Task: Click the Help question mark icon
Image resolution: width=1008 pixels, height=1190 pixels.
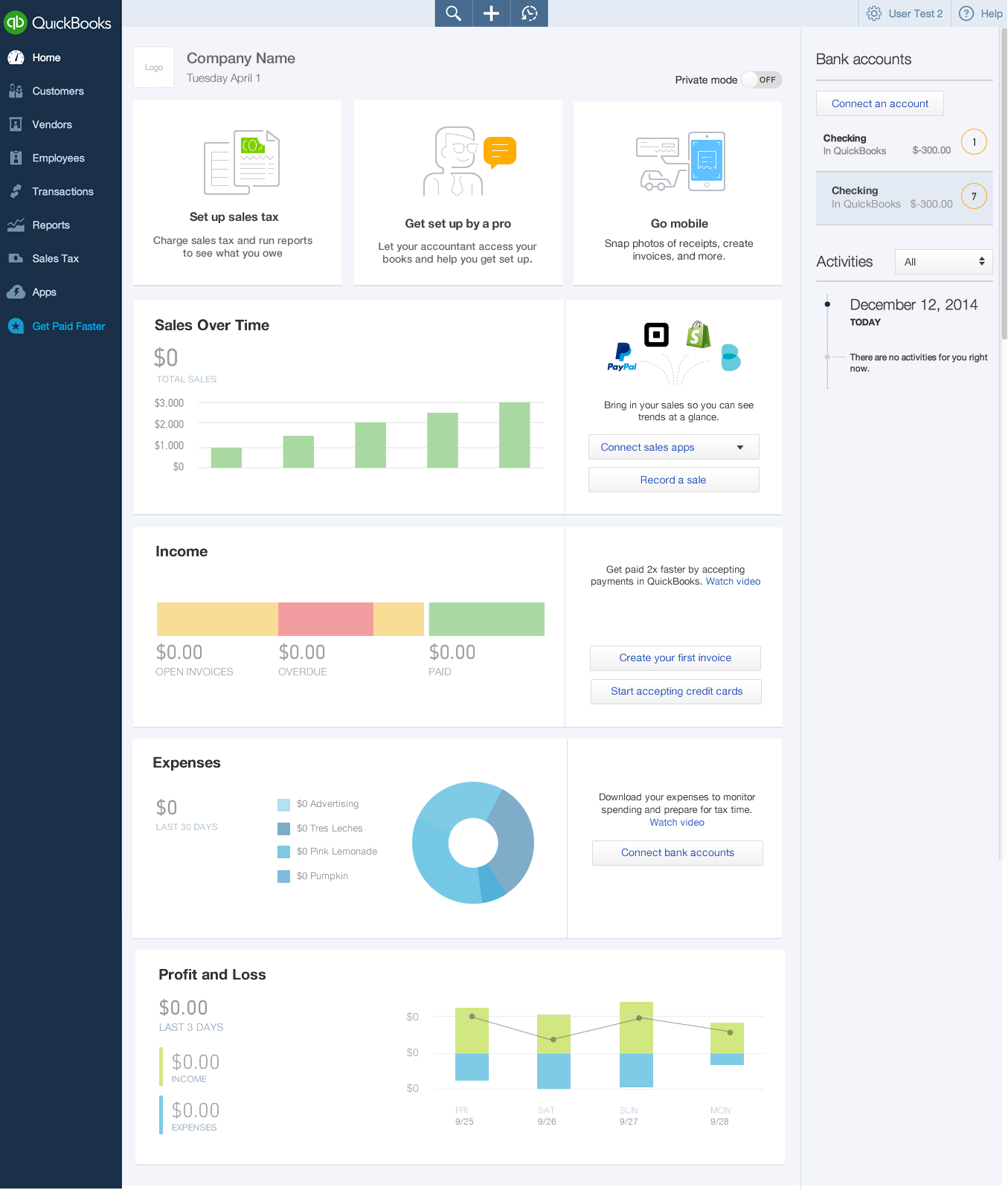Action: click(966, 13)
